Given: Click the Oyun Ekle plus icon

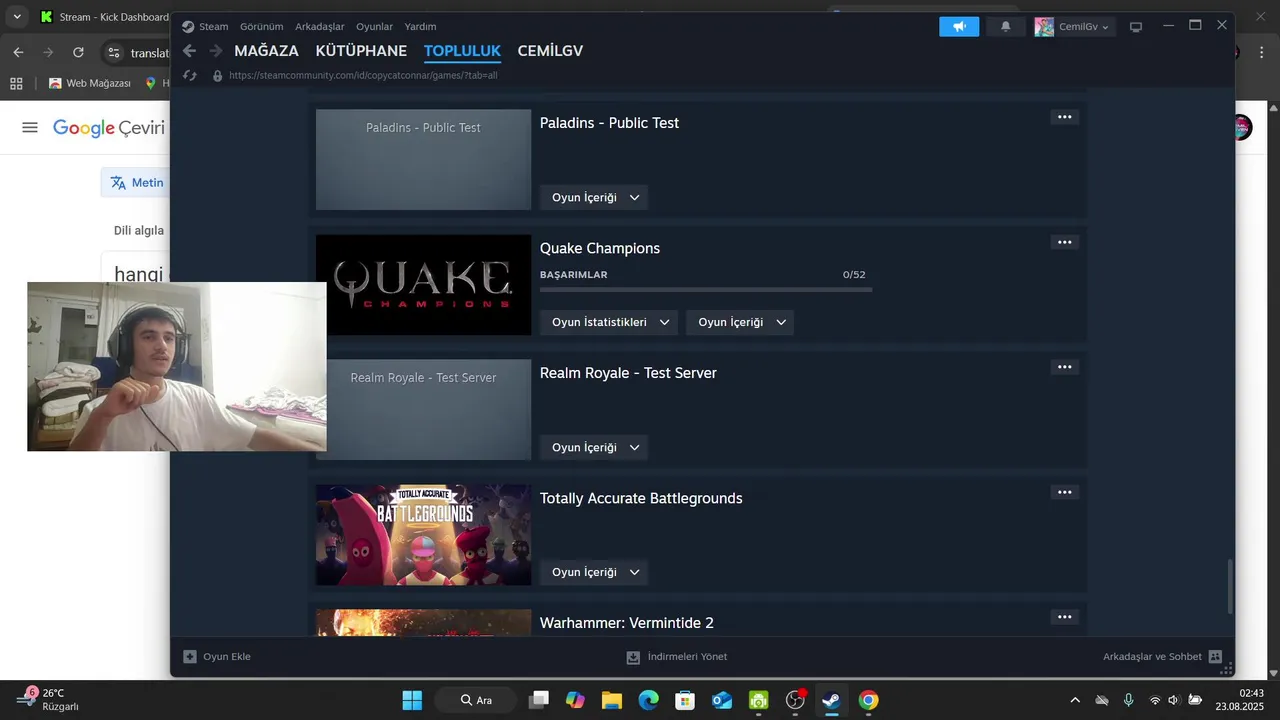Looking at the screenshot, I should pyautogui.click(x=190, y=657).
